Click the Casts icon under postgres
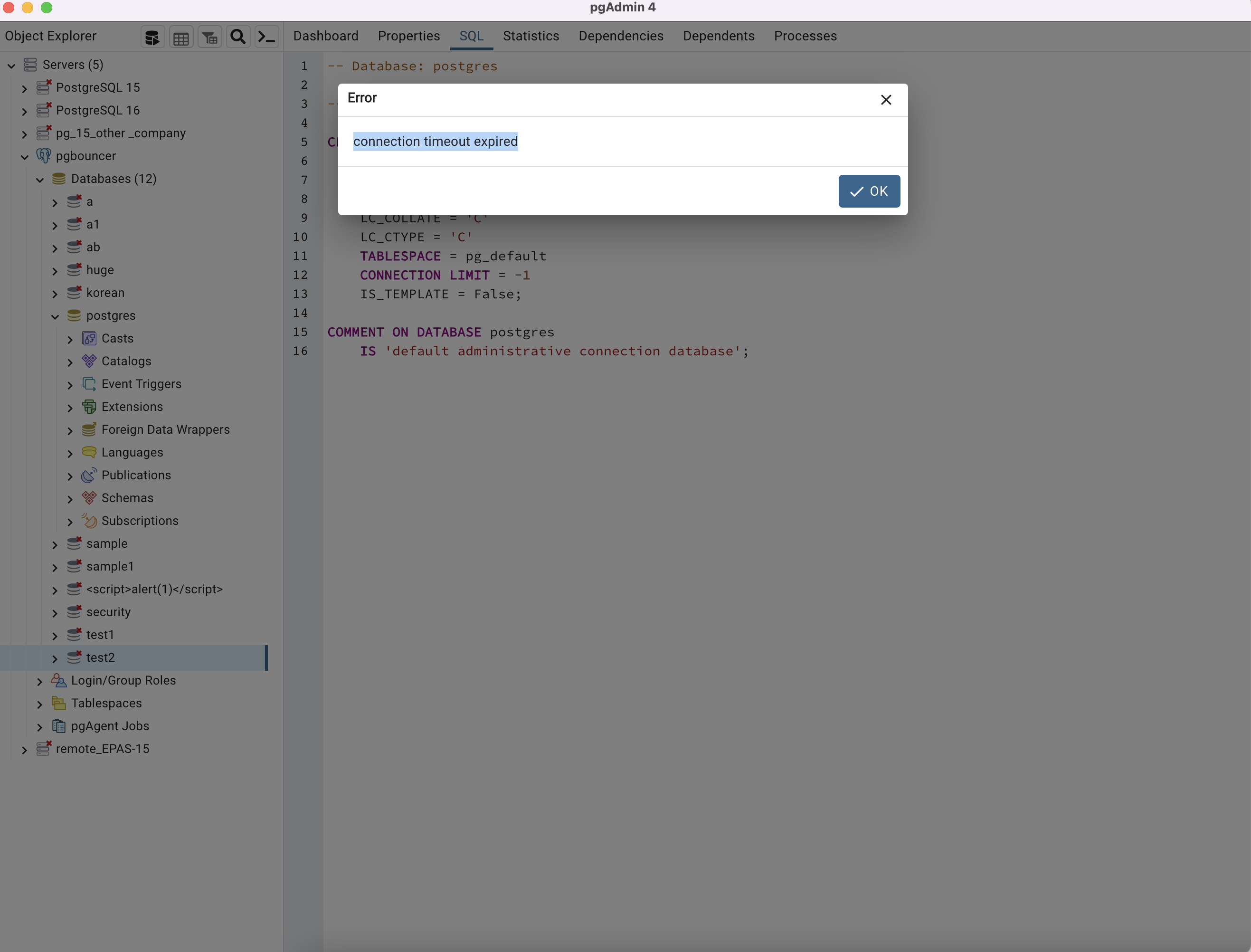This screenshot has width=1251, height=952. coord(90,338)
